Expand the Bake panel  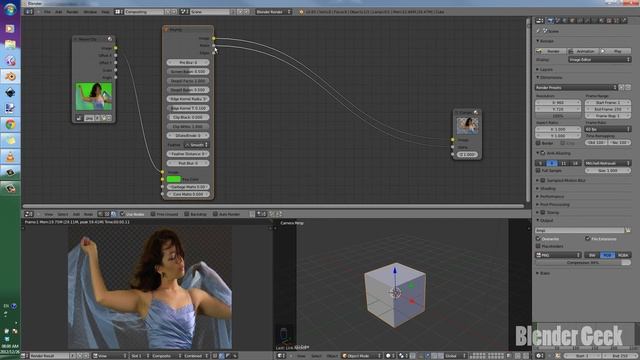pos(538,273)
